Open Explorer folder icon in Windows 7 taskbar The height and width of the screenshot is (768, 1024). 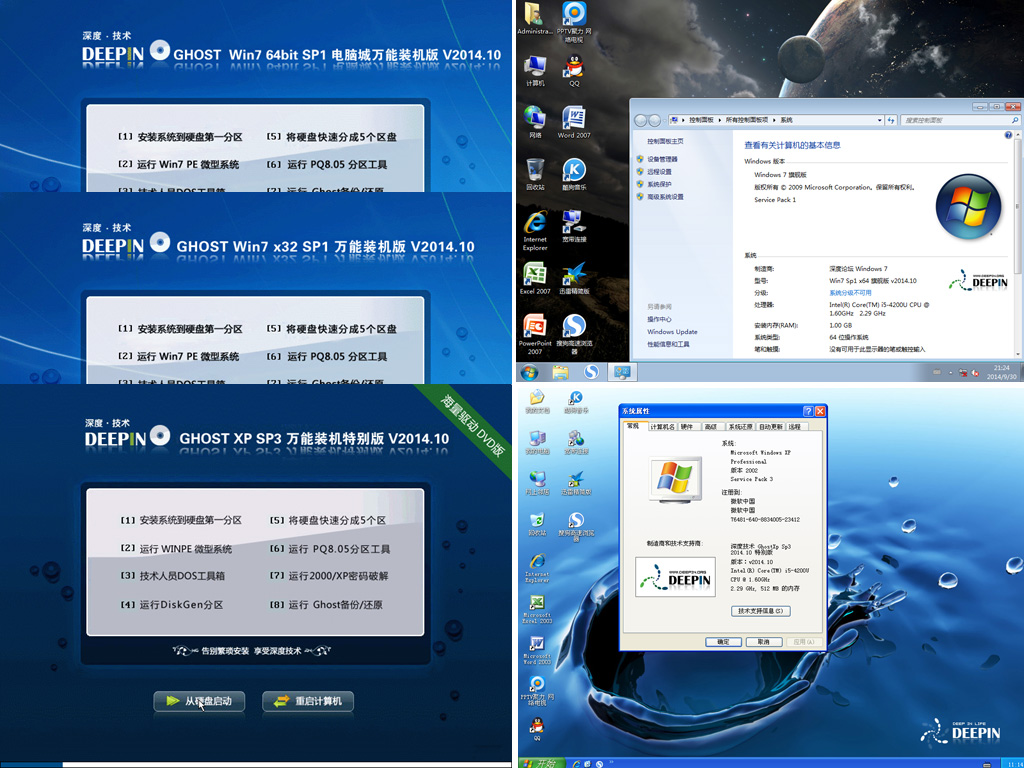[560, 372]
